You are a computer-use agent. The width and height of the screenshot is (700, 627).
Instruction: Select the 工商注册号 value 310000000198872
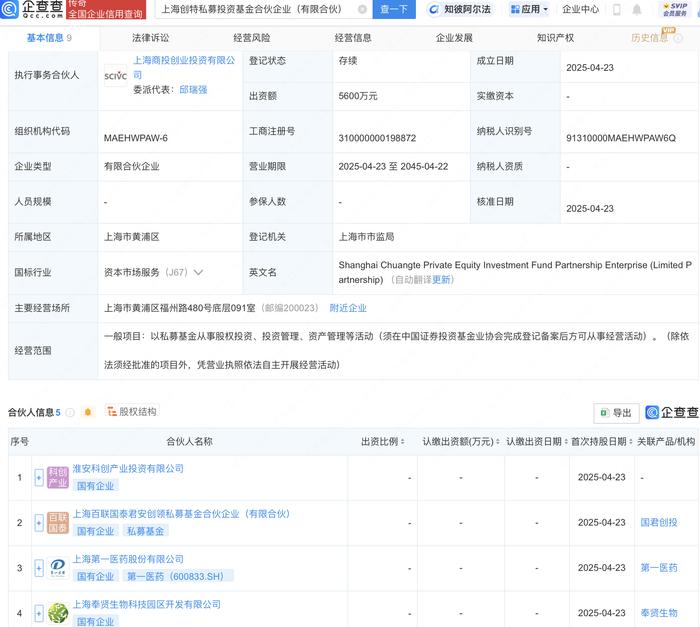[377, 138]
